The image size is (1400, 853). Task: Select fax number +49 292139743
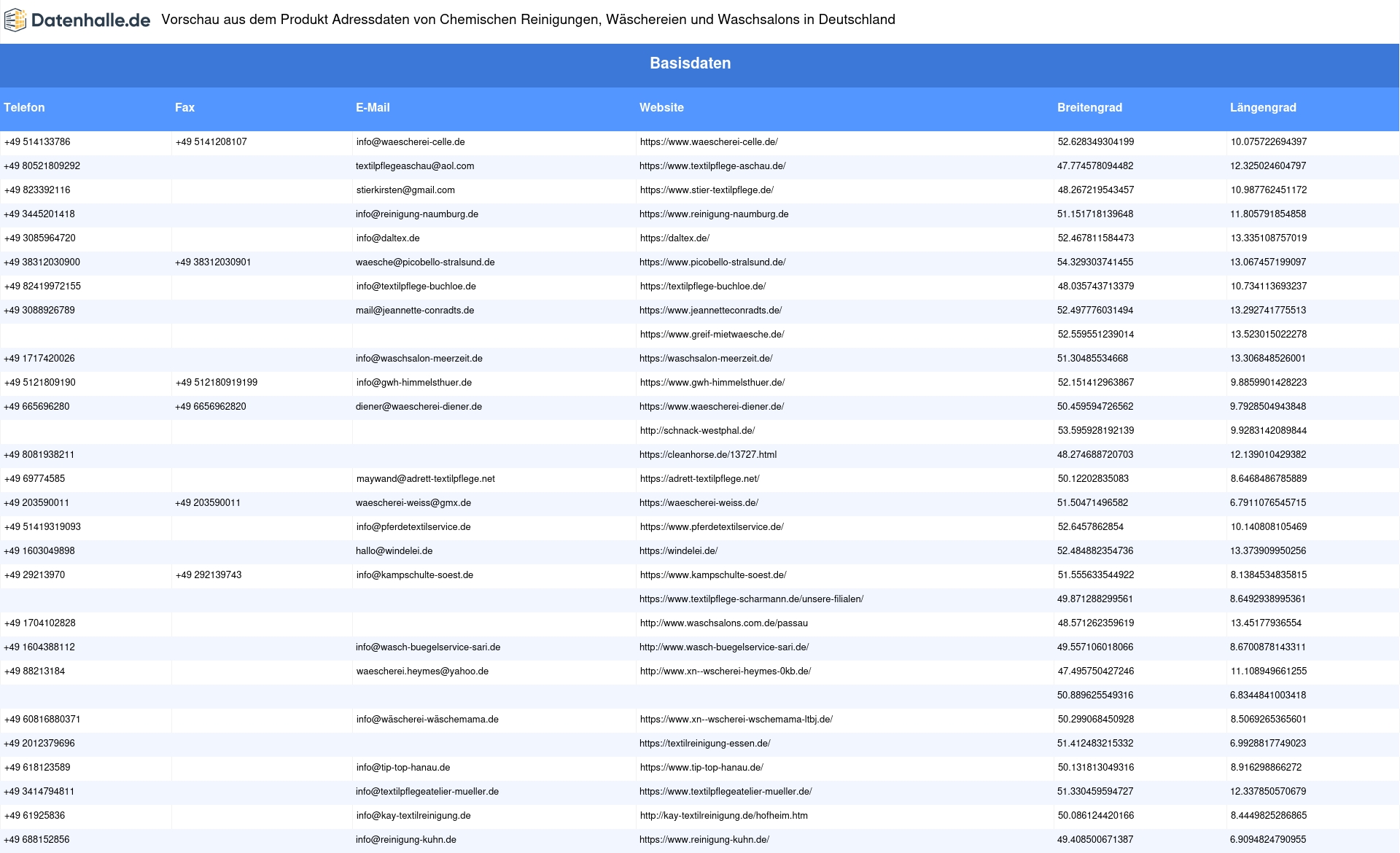pyautogui.click(x=209, y=575)
